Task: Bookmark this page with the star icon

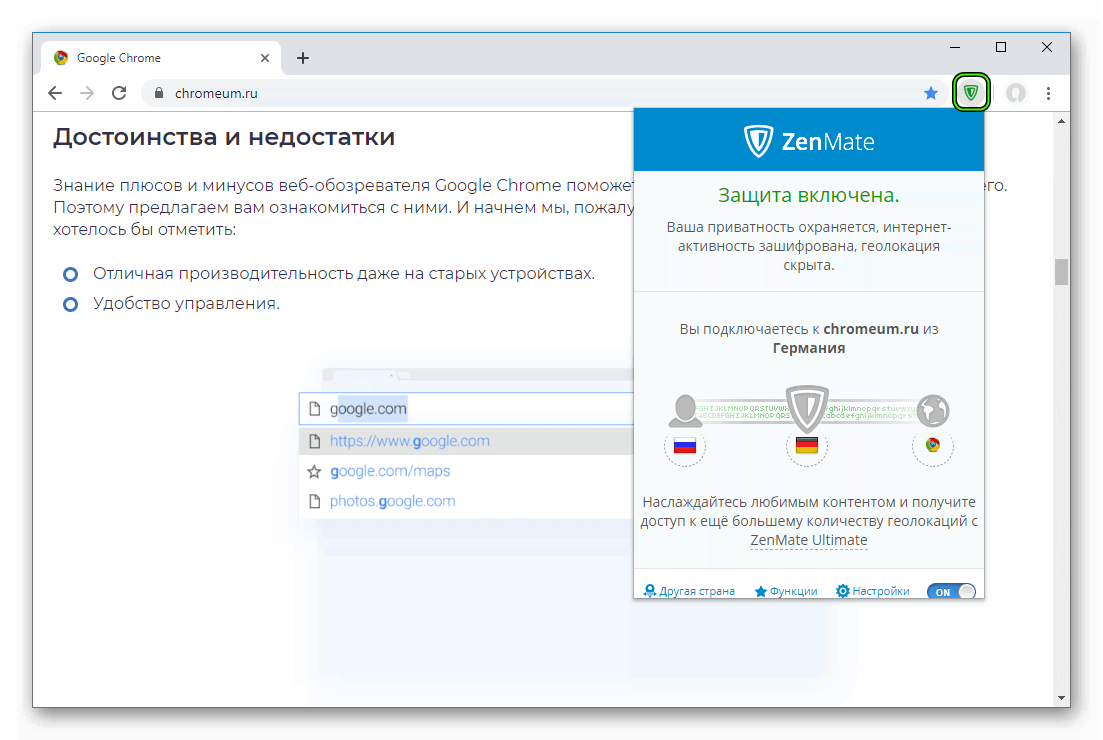Action: coord(931,93)
